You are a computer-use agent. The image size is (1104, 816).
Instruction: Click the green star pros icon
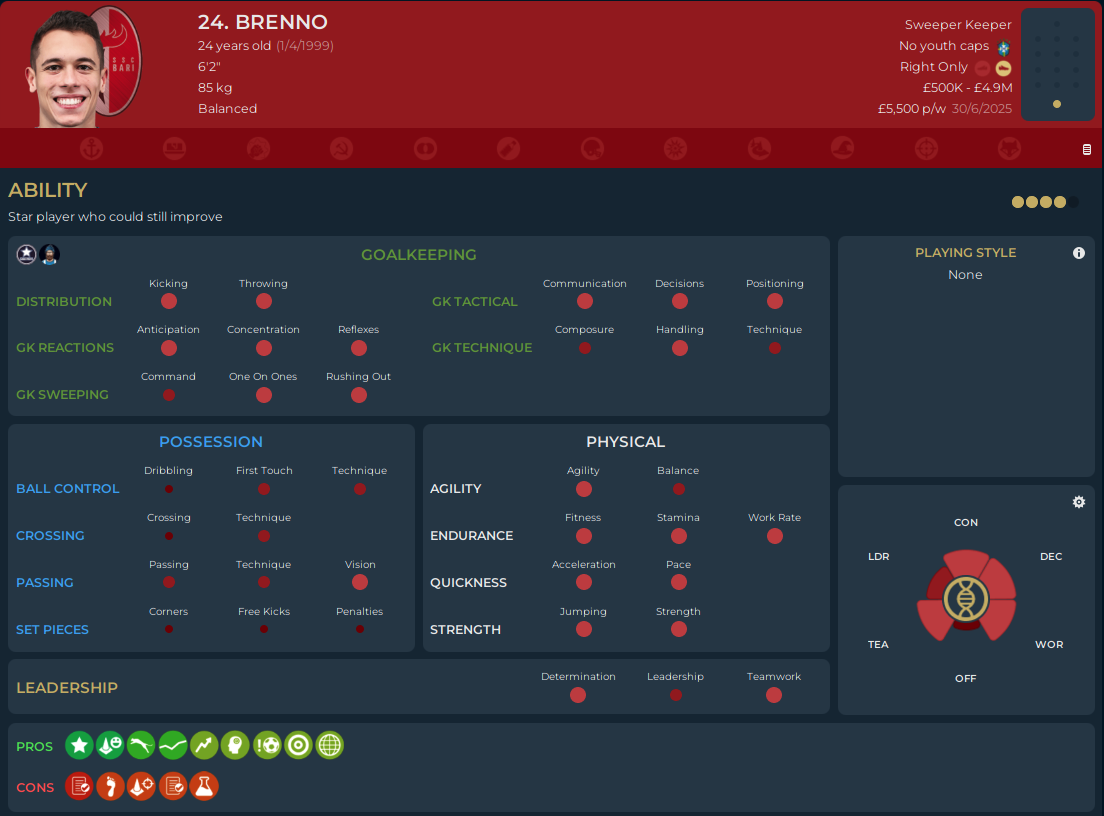80,745
